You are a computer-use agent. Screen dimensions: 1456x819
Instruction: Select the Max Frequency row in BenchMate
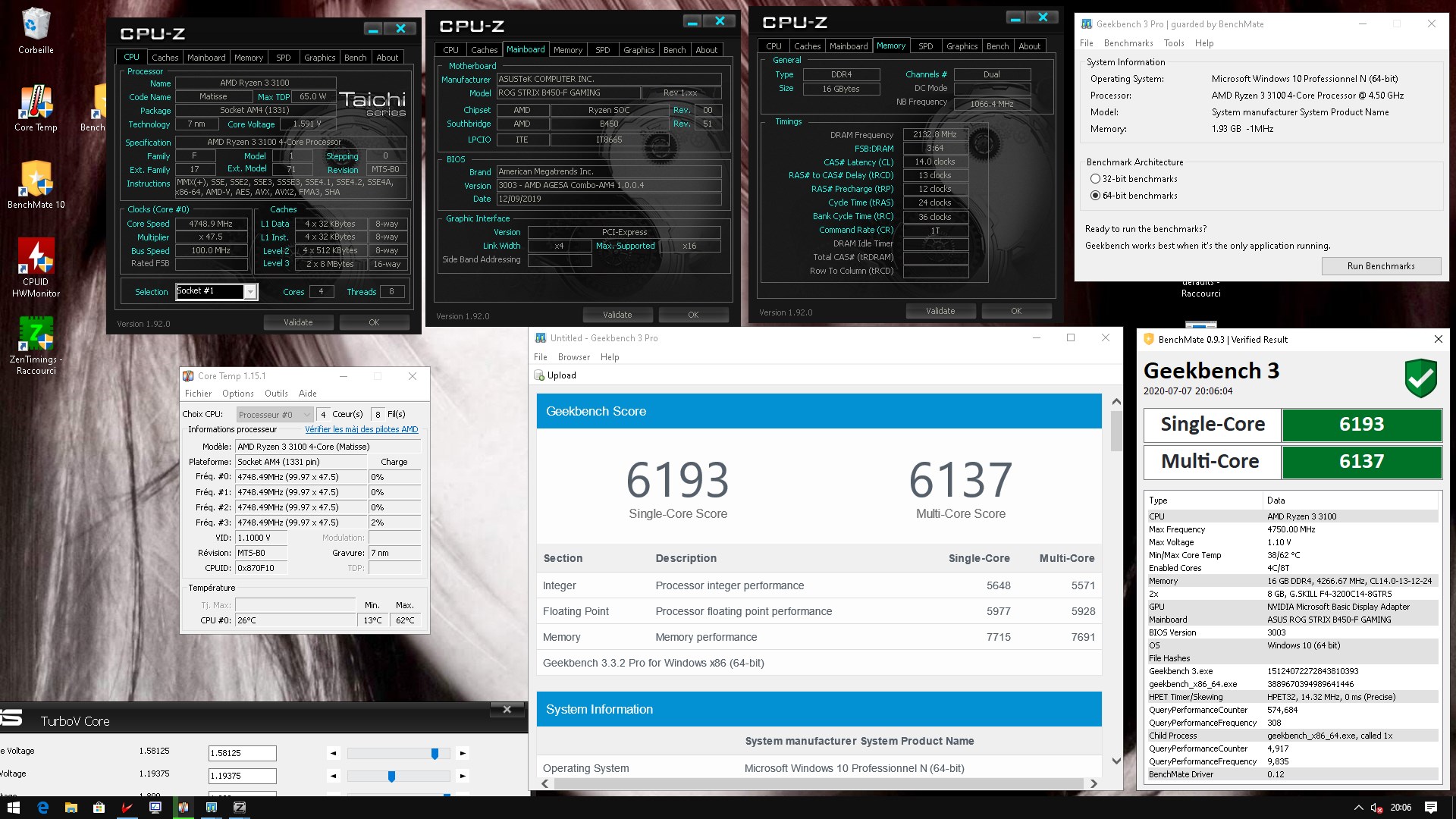click(1291, 529)
